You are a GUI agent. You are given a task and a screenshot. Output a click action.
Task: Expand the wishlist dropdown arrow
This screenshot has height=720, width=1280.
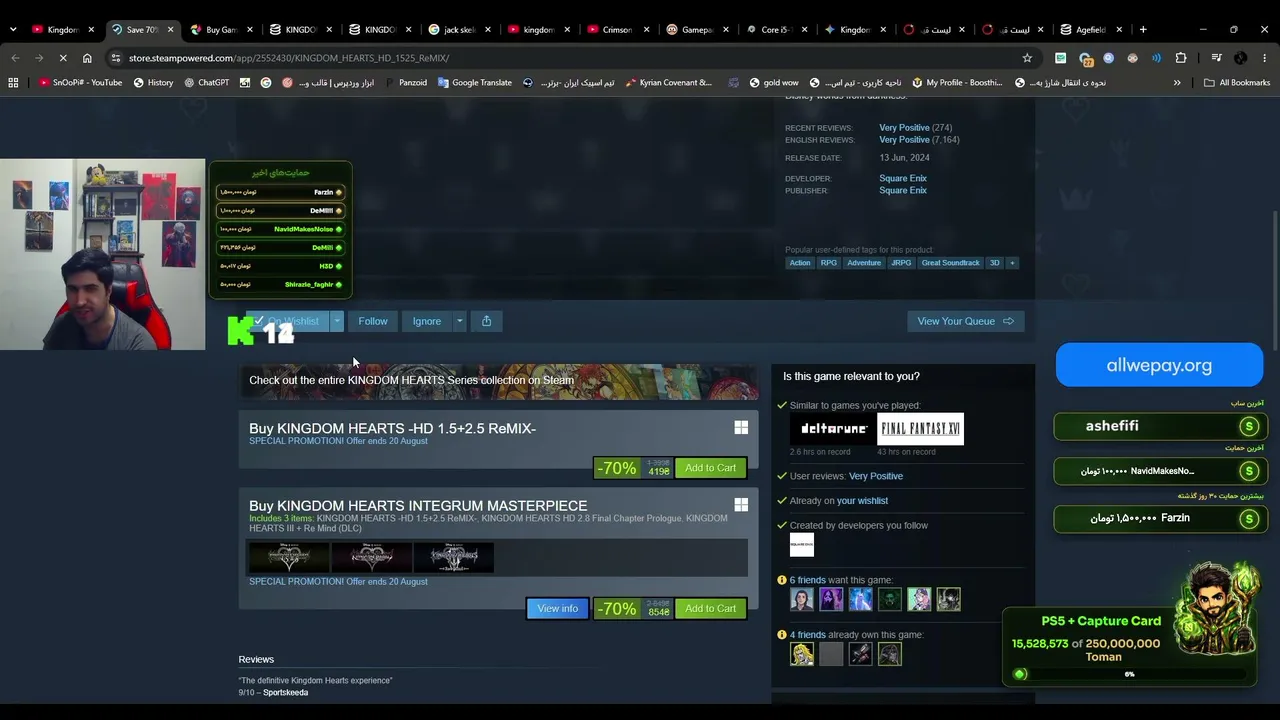337,321
